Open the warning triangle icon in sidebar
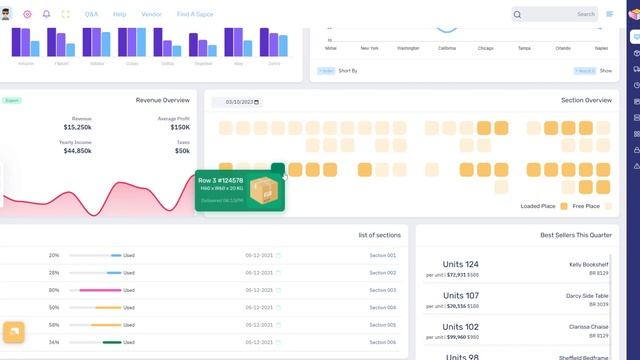 636,166
